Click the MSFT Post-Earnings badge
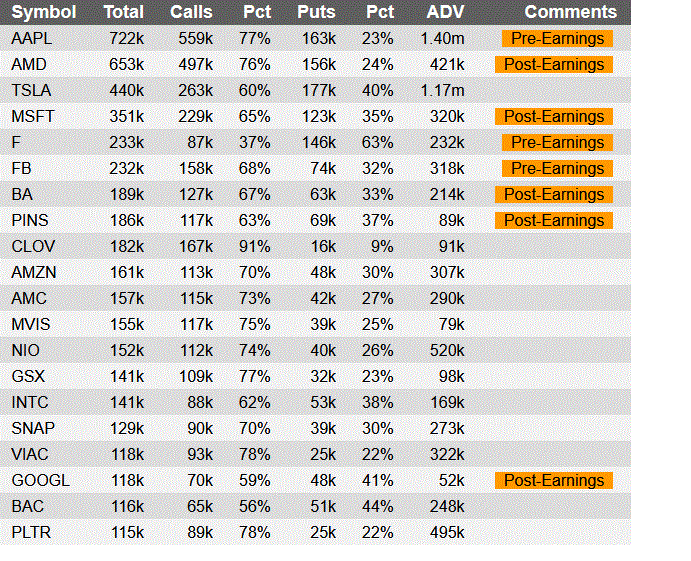Image resolution: width=691 pixels, height=561 pixels. 554,116
